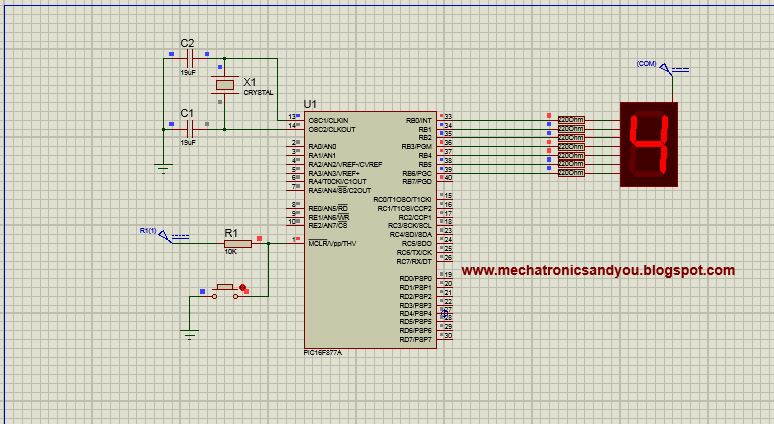Image resolution: width=774 pixels, height=424 pixels.
Task: Click the RB7/PGD pin label
Action: tap(417, 182)
